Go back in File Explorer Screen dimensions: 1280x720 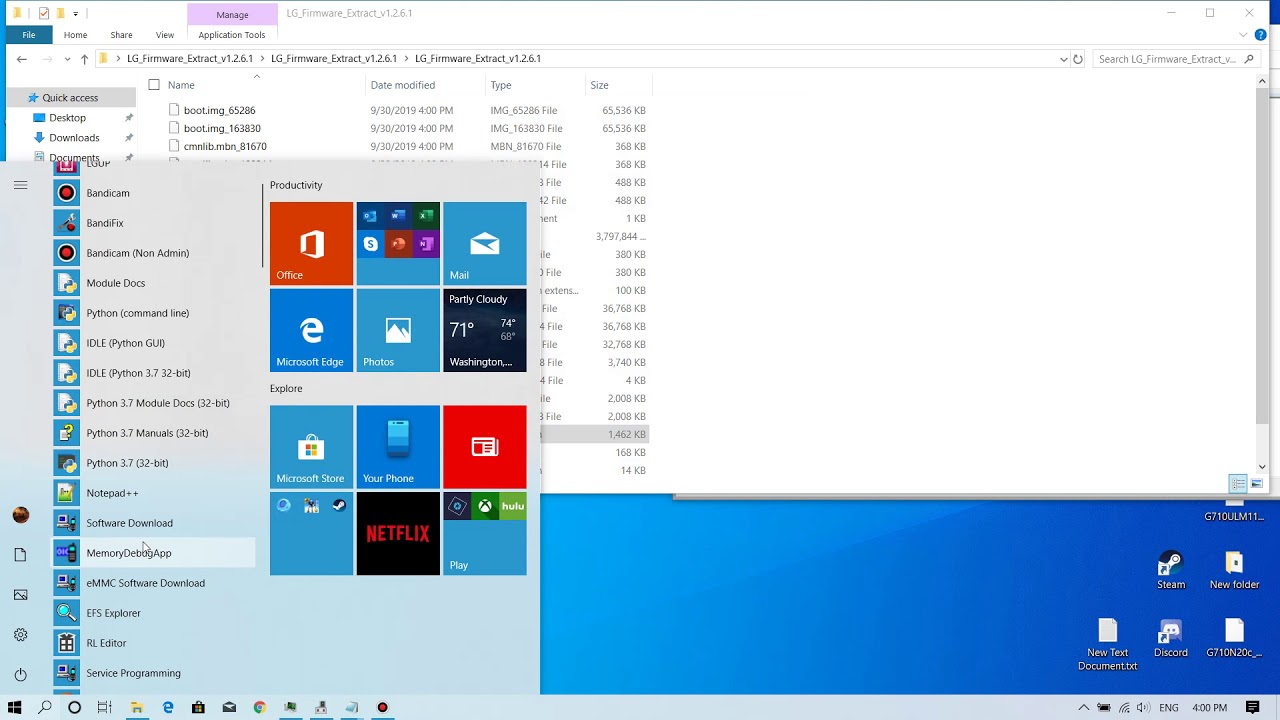21,59
